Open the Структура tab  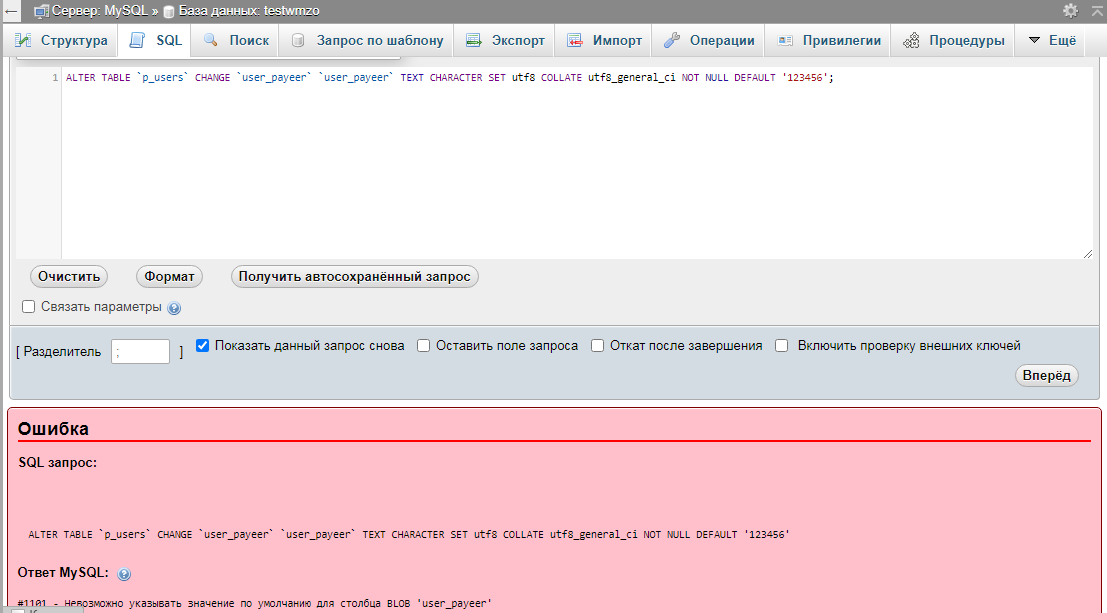click(x=61, y=41)
